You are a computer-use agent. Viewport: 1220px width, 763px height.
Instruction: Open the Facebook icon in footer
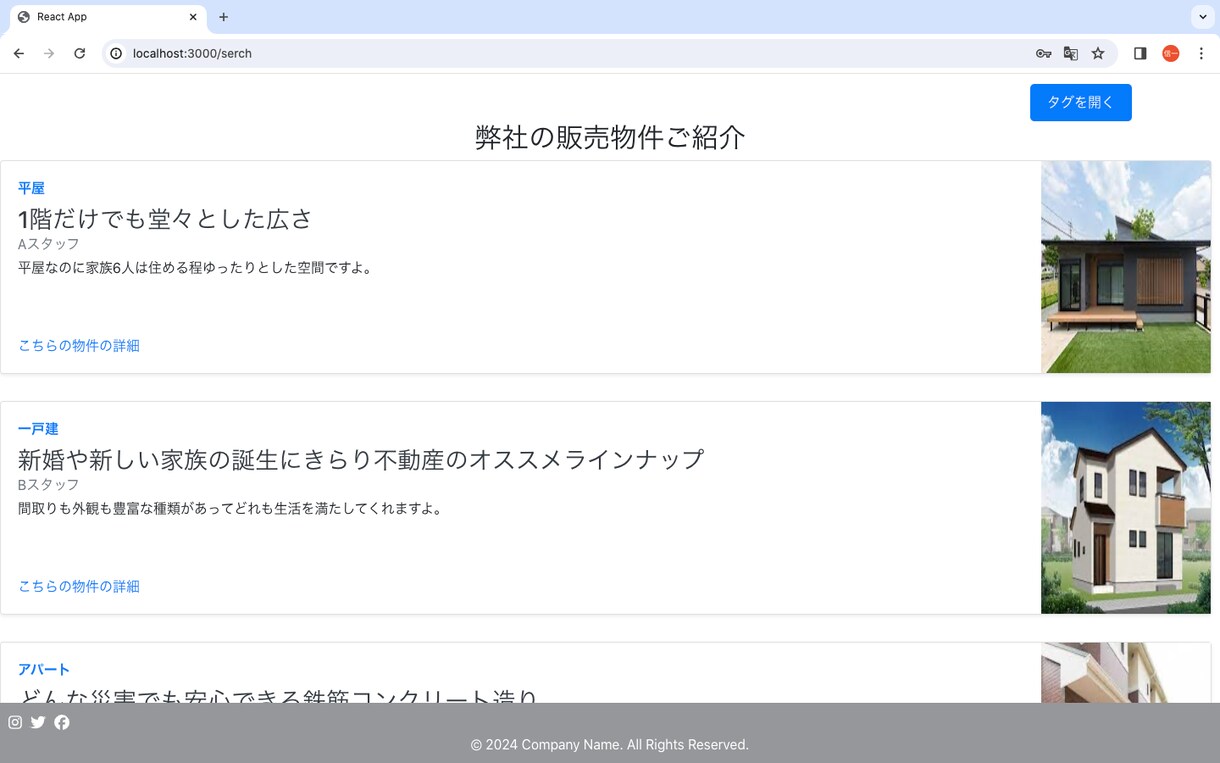click(x=62, y=722)
